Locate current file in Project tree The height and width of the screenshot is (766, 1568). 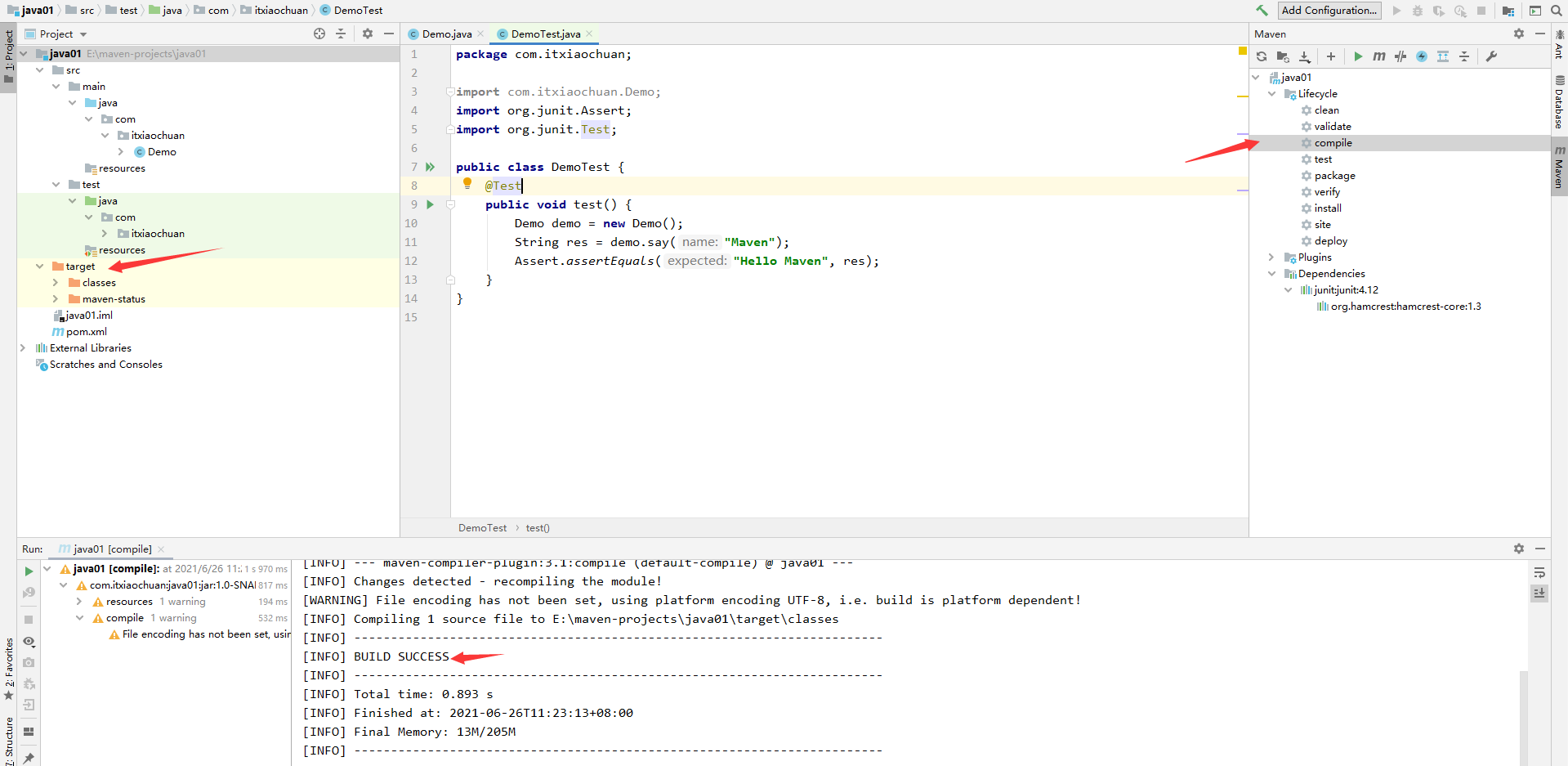point(319,34)
